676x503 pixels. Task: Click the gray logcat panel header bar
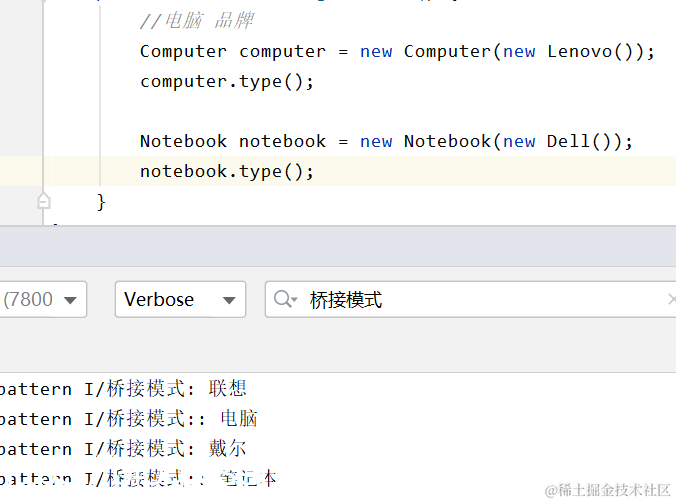click(x=338, y=246)
